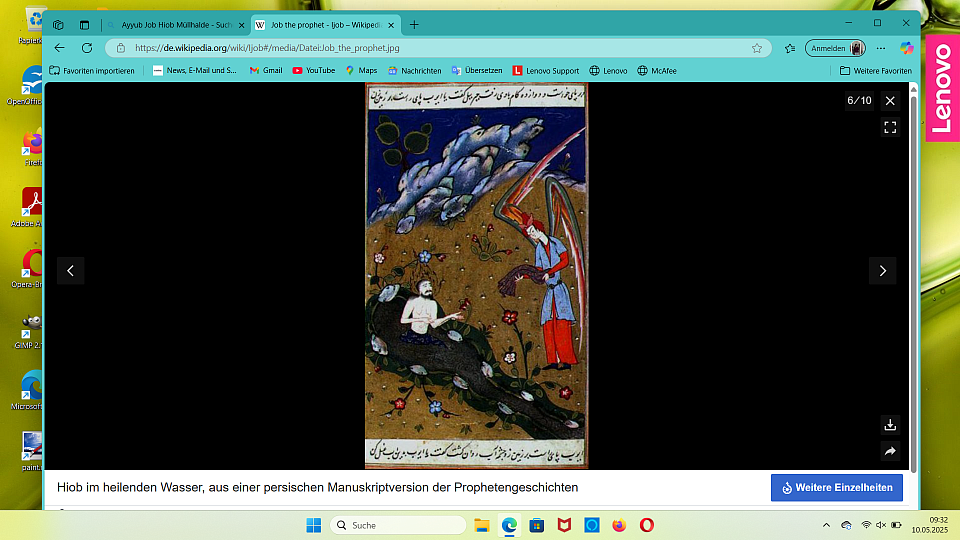Download the Job the prophet image
This screenshot has width=960, height=540.
click(890, 424)
